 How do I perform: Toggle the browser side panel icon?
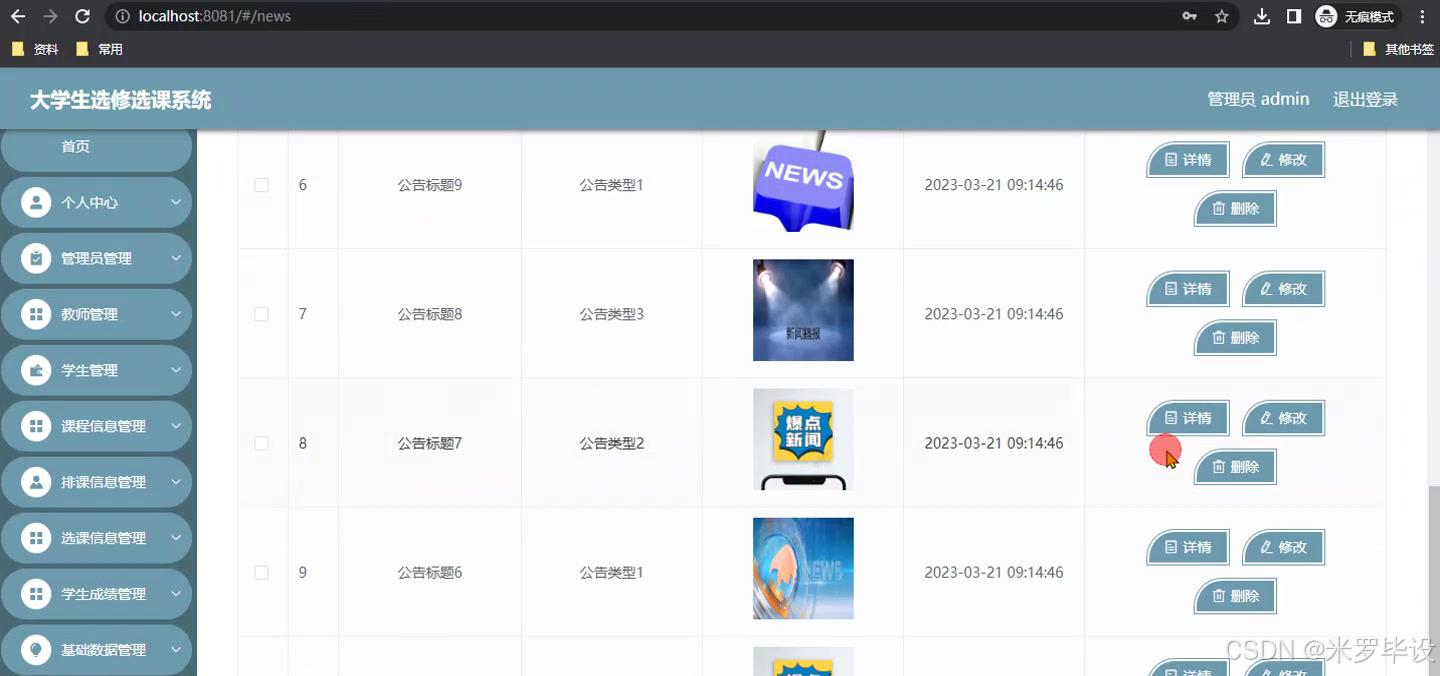[x=1294, y=16]
